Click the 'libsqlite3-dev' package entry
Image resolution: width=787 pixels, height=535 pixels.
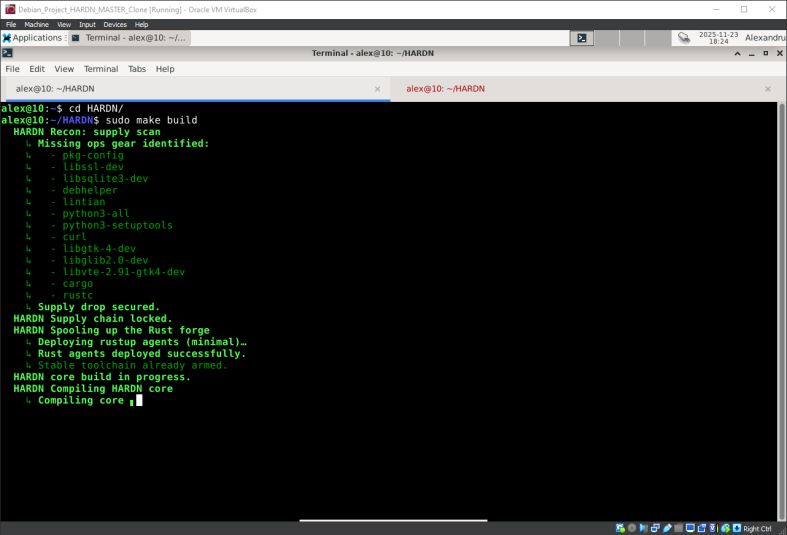tap(105, 179)
